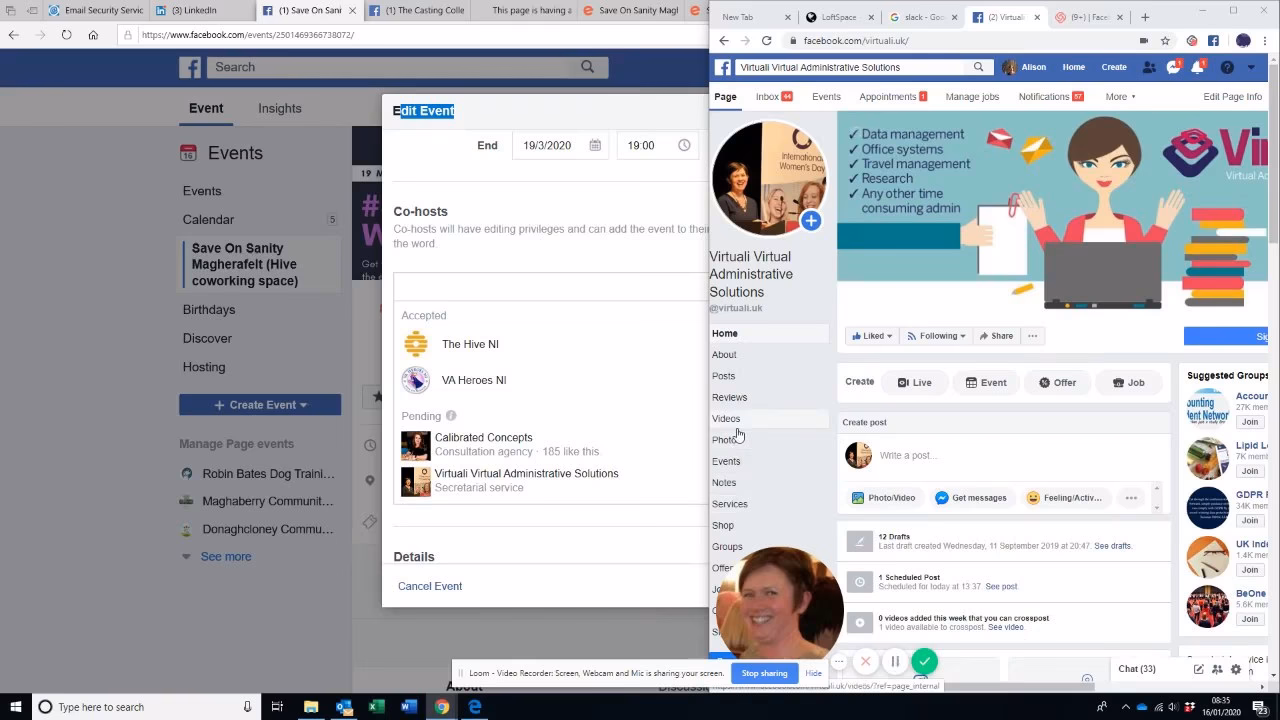
Task: Click the Windows search box
Action: point(145,707)
